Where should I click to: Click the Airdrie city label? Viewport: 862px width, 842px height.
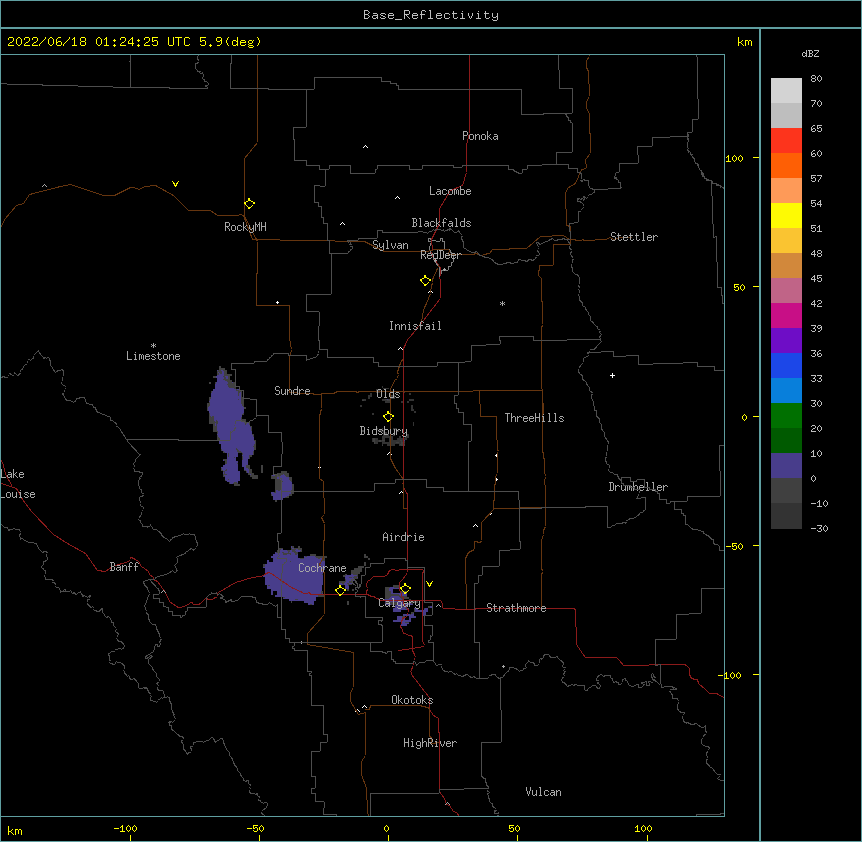point(404,537)
